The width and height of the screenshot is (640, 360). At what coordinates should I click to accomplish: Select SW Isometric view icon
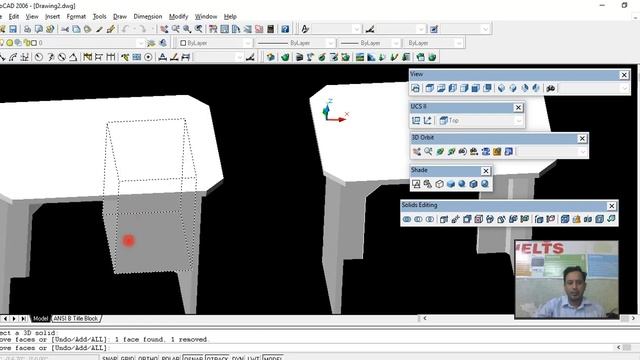coord(502,88)
